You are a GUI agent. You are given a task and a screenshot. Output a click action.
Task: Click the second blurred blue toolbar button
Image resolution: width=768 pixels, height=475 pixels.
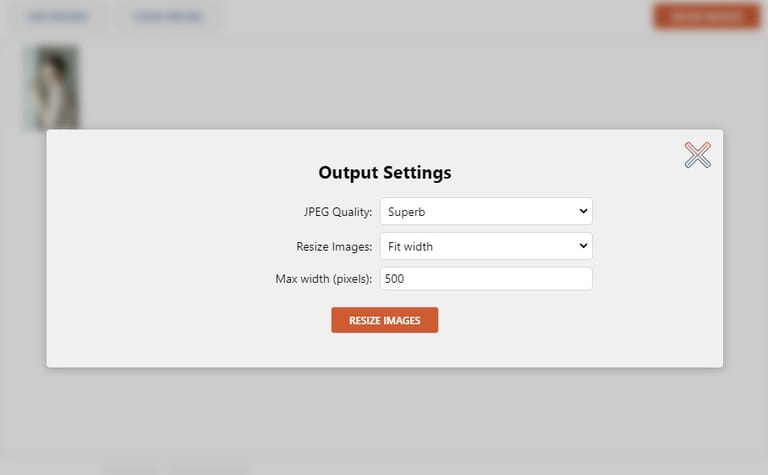(x=168, y=17)
